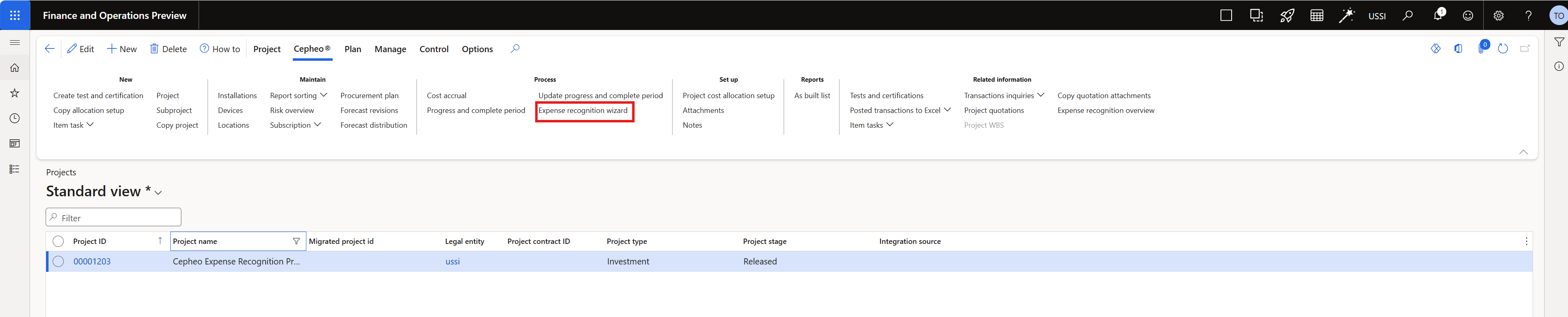The height and width of the screenshot is (317, 1568).
Task: Click the table grid icon in top bar
Action: coord(1317,16)
